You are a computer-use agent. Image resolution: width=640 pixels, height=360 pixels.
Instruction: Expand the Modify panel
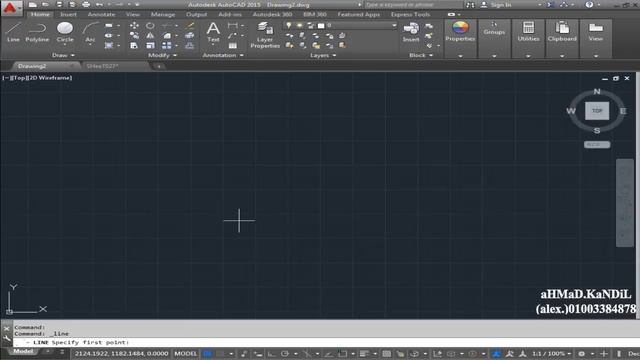click(x=162, y=55)
